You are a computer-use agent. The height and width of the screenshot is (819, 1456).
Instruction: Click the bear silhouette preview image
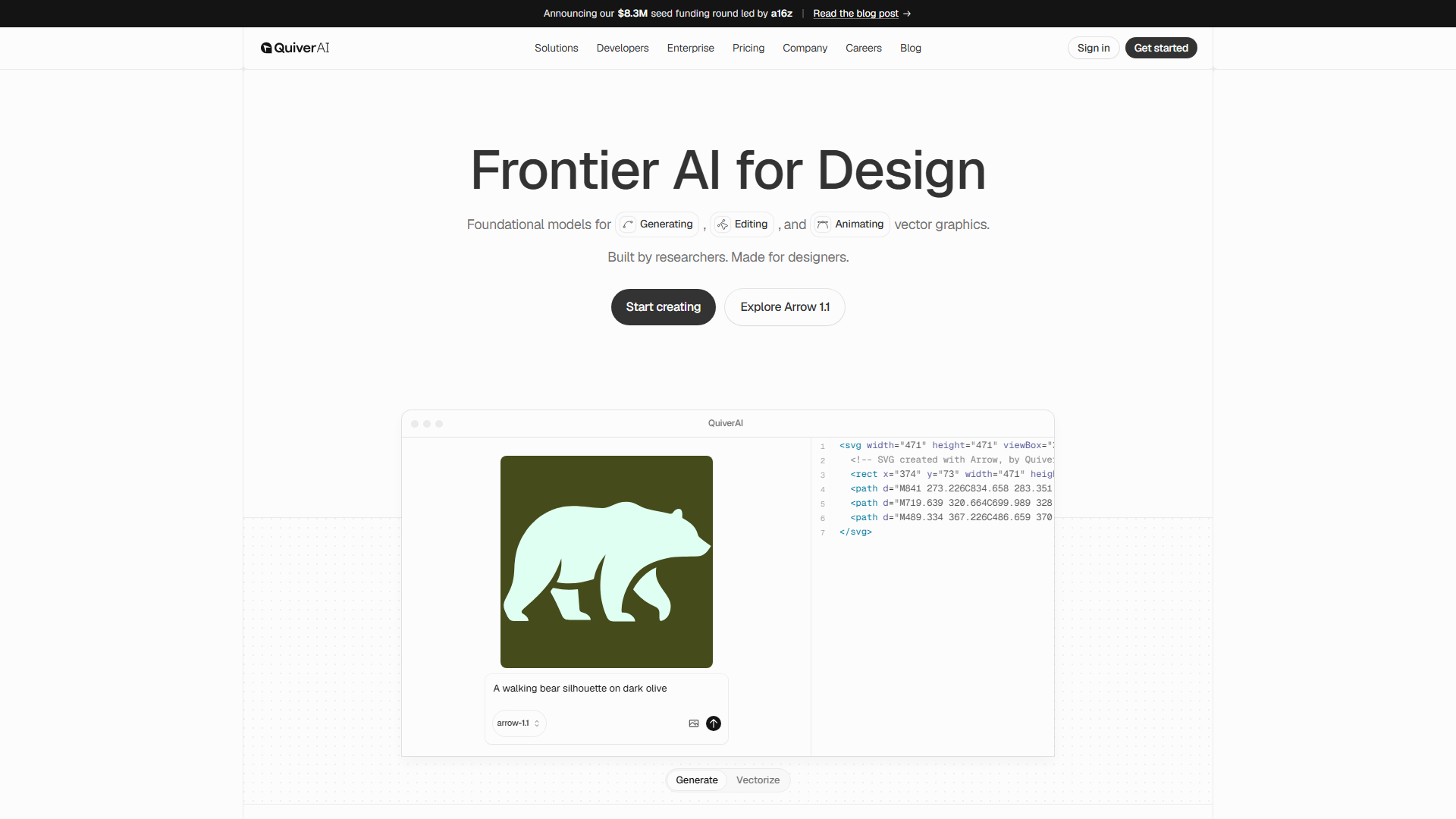tap(607, 562)
